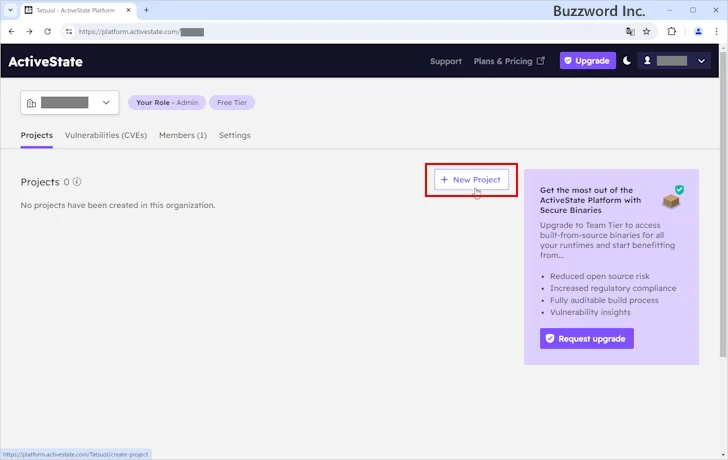Reload the page with refresh icon
Viewport: 728px width, 460px height.
pyautogui.click(x=47, y=32)
